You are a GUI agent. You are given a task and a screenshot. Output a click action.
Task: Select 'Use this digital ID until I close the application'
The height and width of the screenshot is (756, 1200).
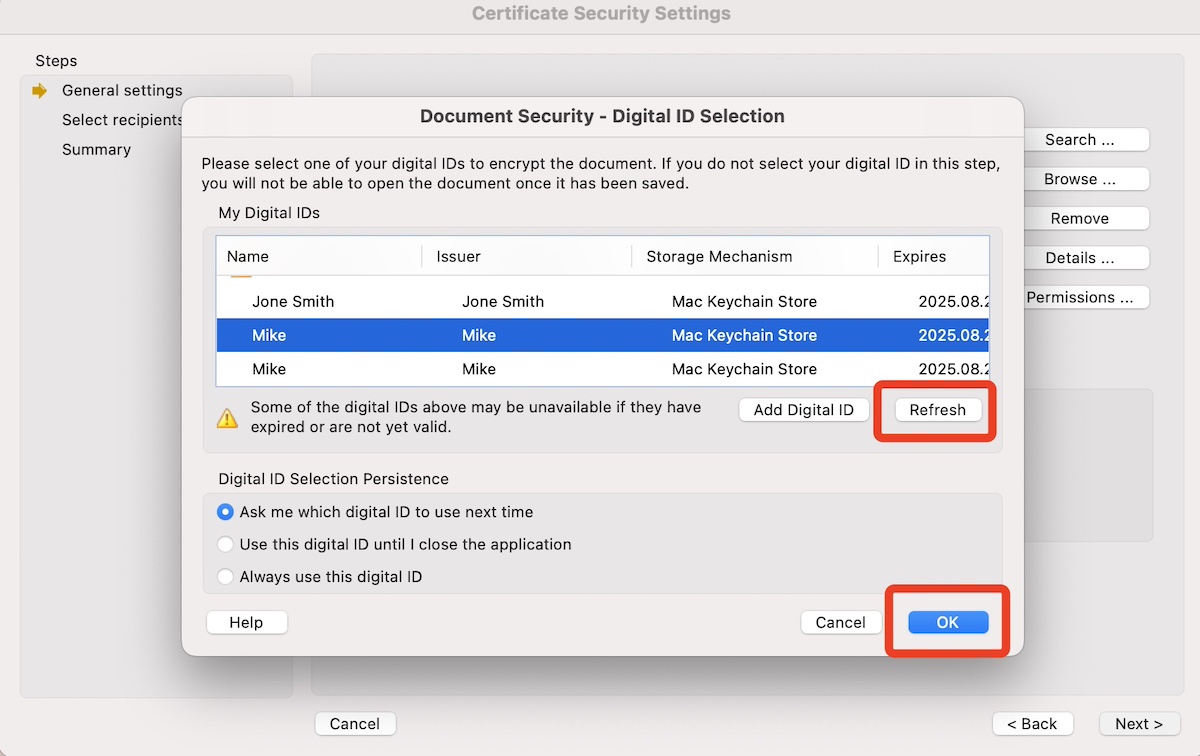pos(225,544)
